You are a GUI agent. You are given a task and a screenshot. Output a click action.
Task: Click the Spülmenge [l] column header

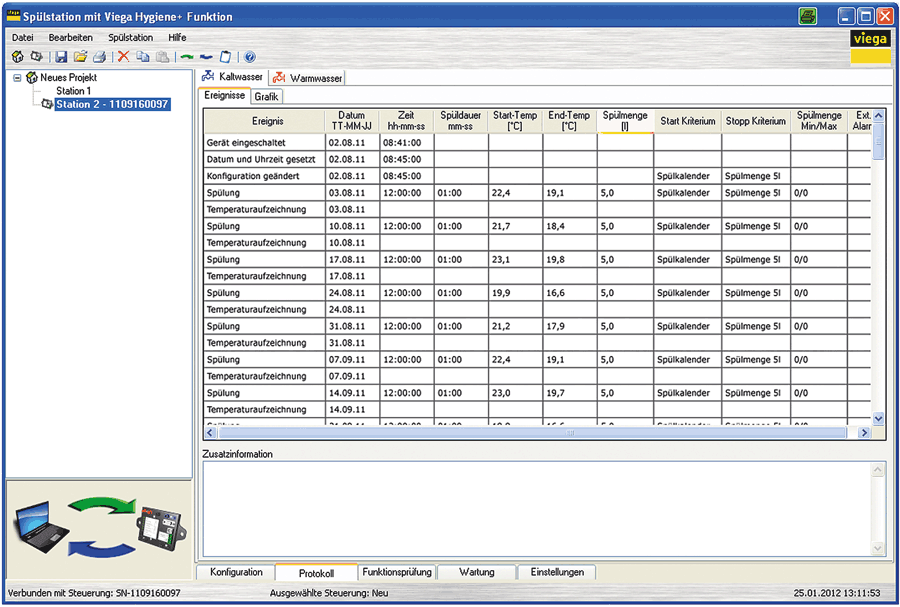click(x=625, y=121)
